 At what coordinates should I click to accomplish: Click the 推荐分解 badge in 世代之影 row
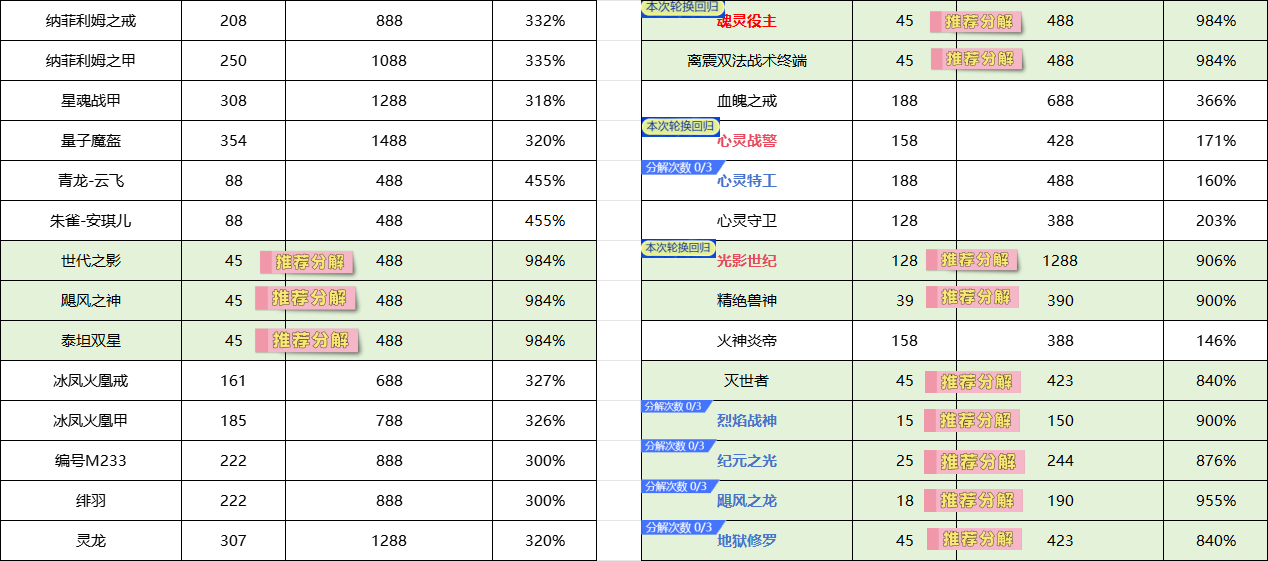point(309,262)
